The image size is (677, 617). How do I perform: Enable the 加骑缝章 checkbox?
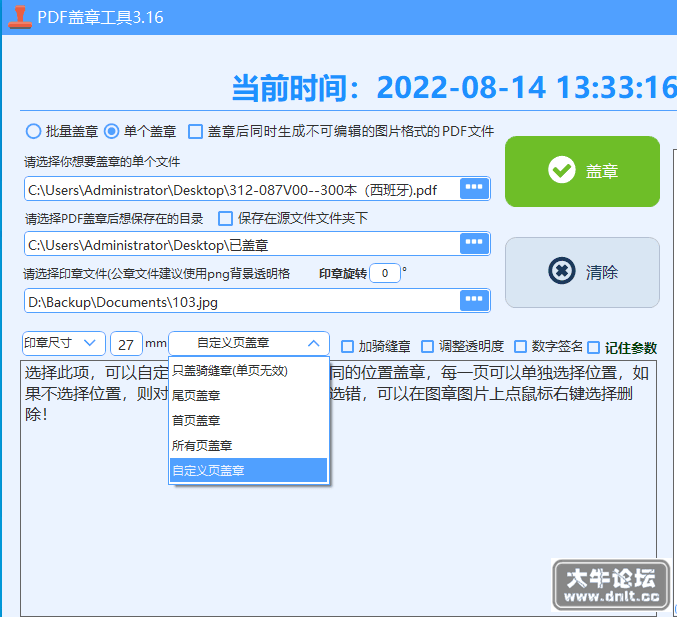[x=348, y=347]
